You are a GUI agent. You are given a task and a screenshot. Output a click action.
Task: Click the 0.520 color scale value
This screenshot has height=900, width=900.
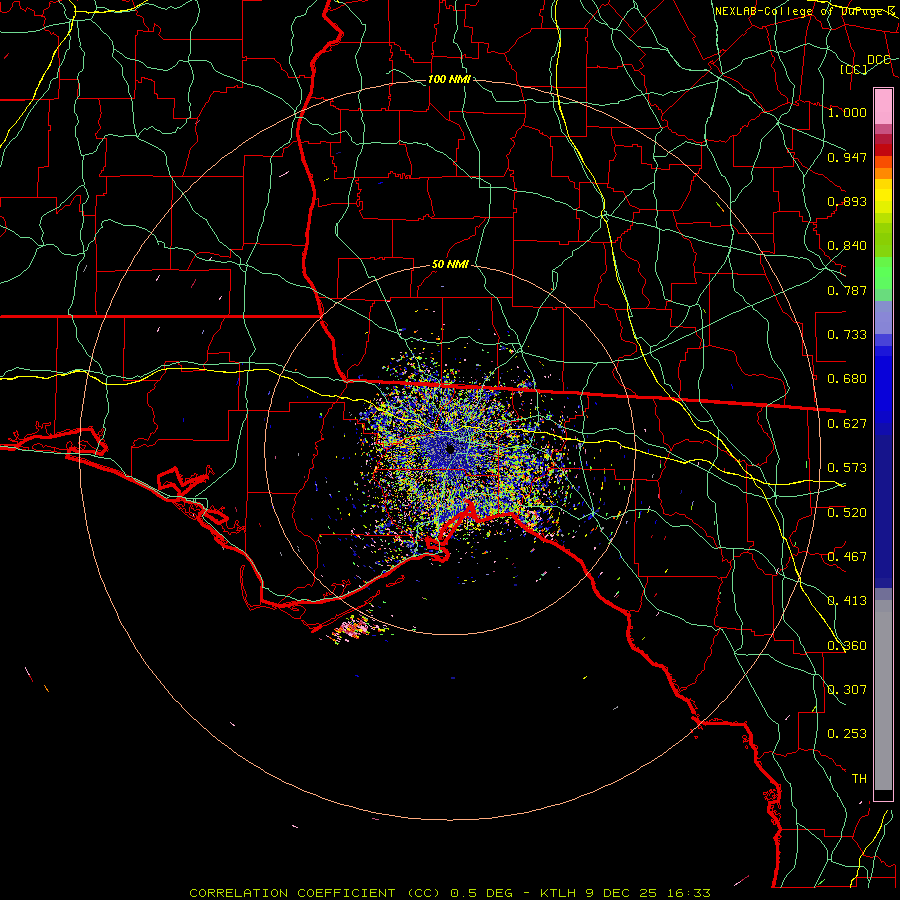(847, 513)
